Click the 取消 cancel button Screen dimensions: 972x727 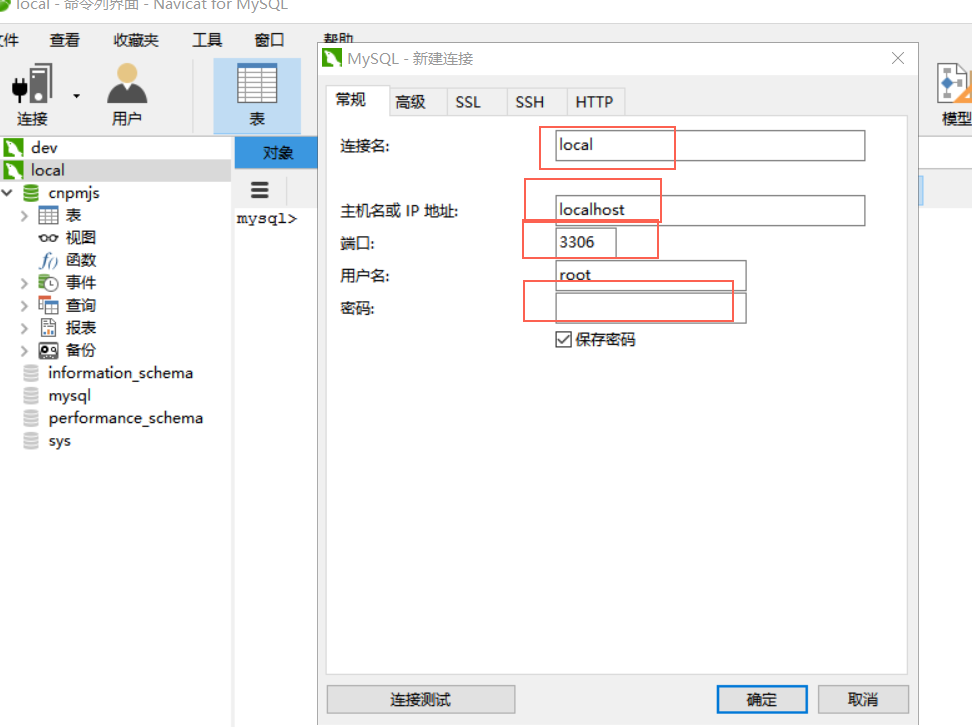(x=863, y=700)
